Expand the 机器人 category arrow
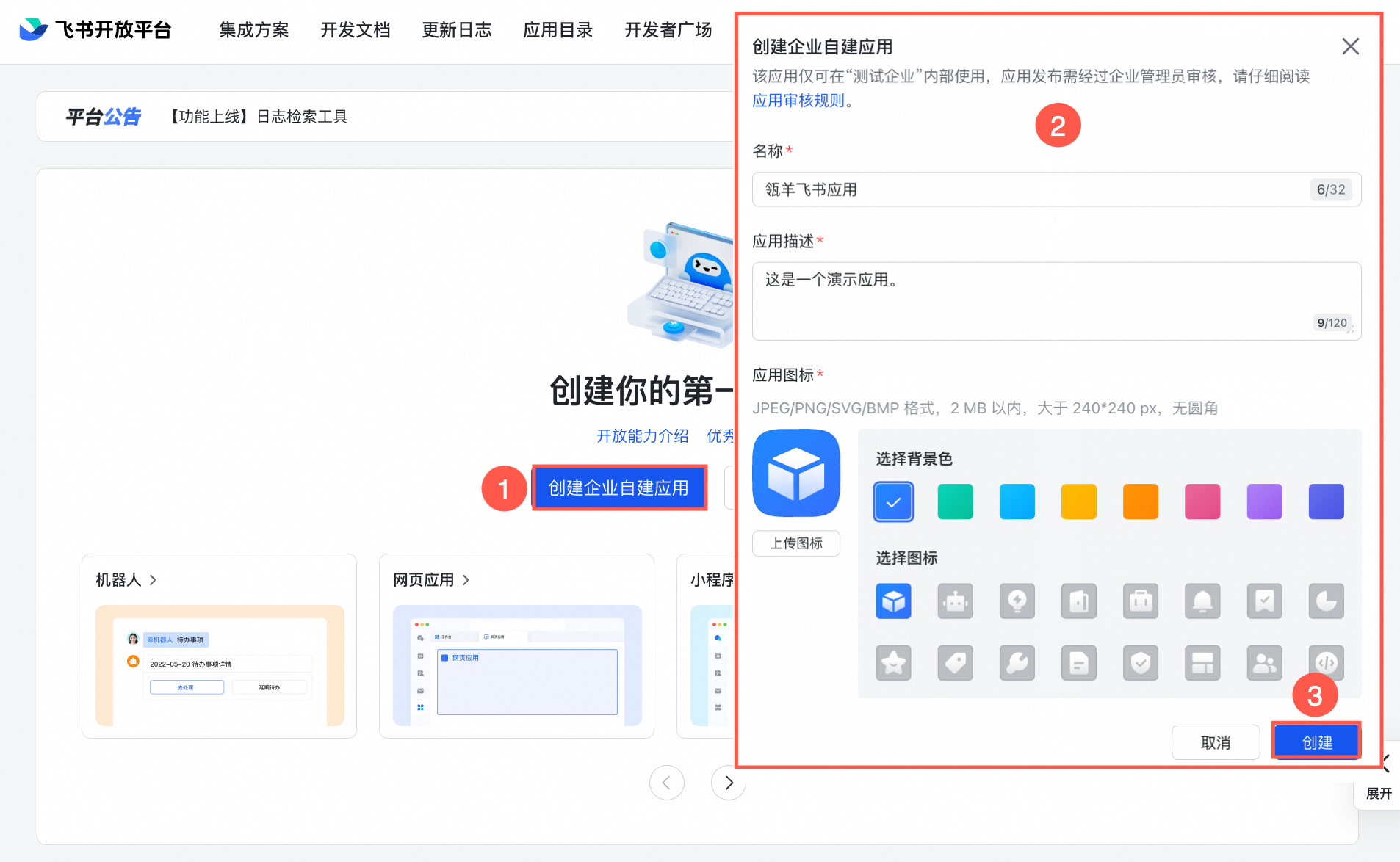 153,580
